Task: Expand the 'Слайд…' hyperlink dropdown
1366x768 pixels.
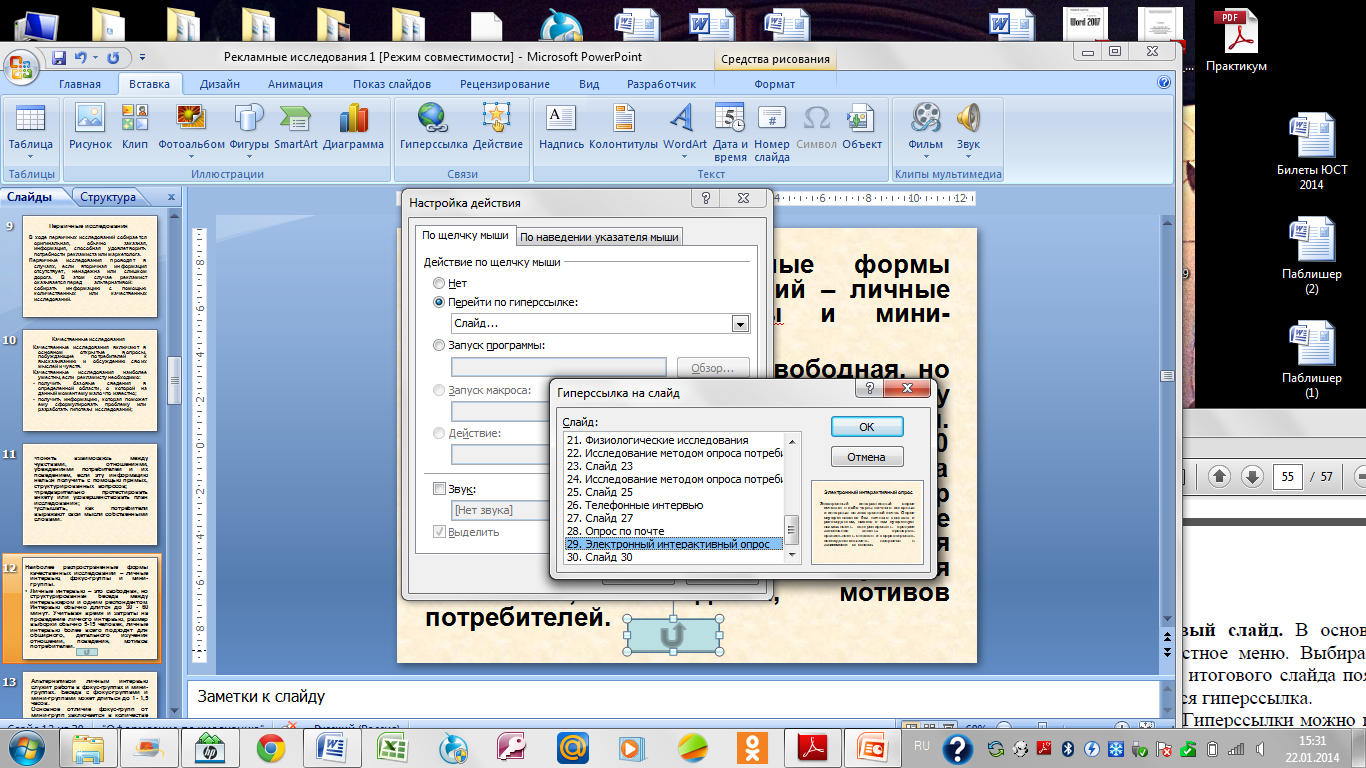Action: [x=740, y=324]
